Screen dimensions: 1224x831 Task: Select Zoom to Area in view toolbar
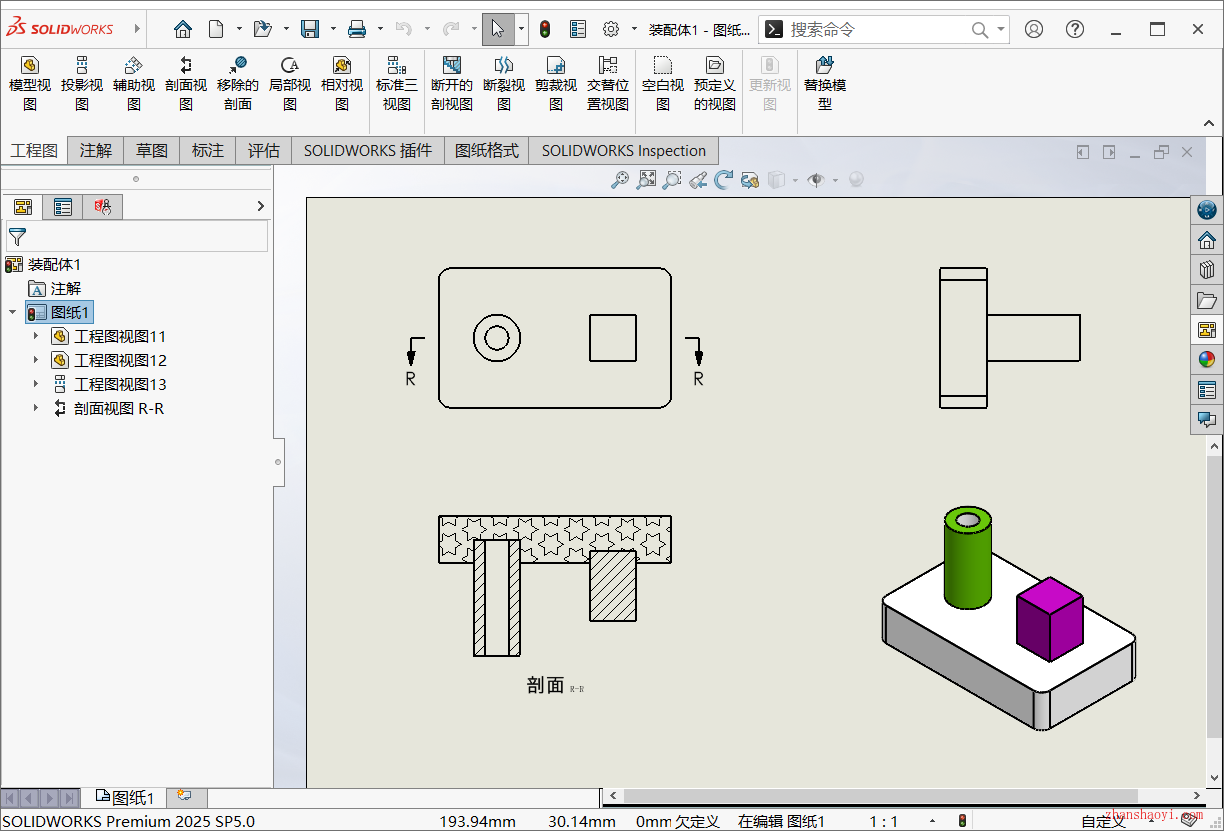pos(672,180)
